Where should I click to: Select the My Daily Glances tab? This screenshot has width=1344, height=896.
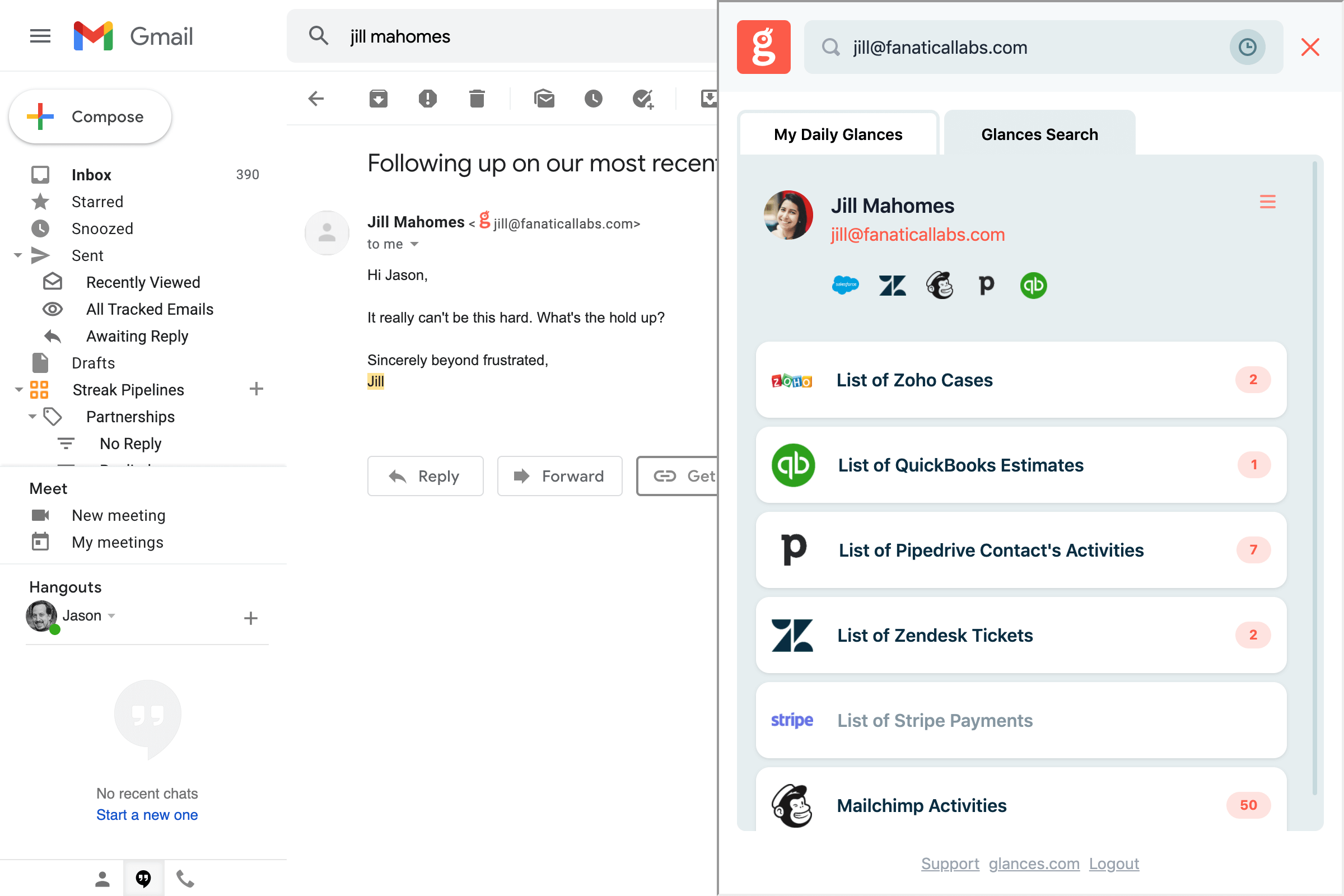click(x=838, y=134)
